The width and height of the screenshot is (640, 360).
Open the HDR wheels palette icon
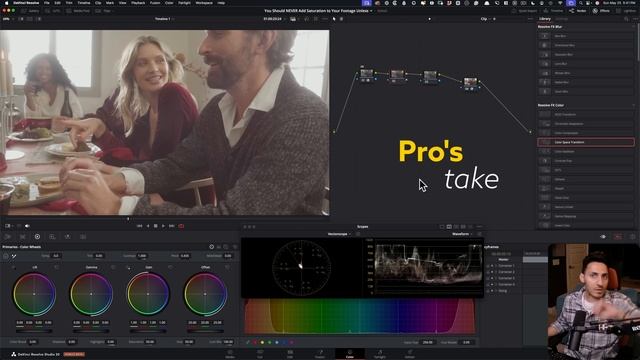pos(52,236)
